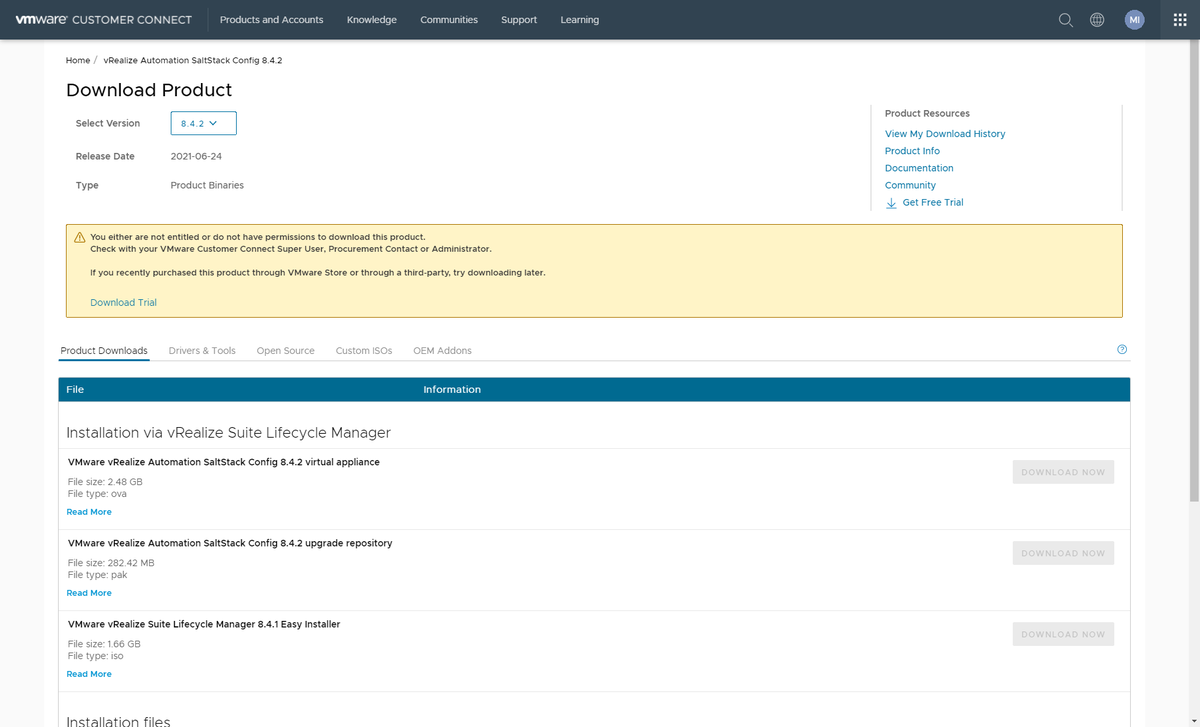Click File type: pak text
The width and height of the screenshot is (1200, 727).
(97, 575)
